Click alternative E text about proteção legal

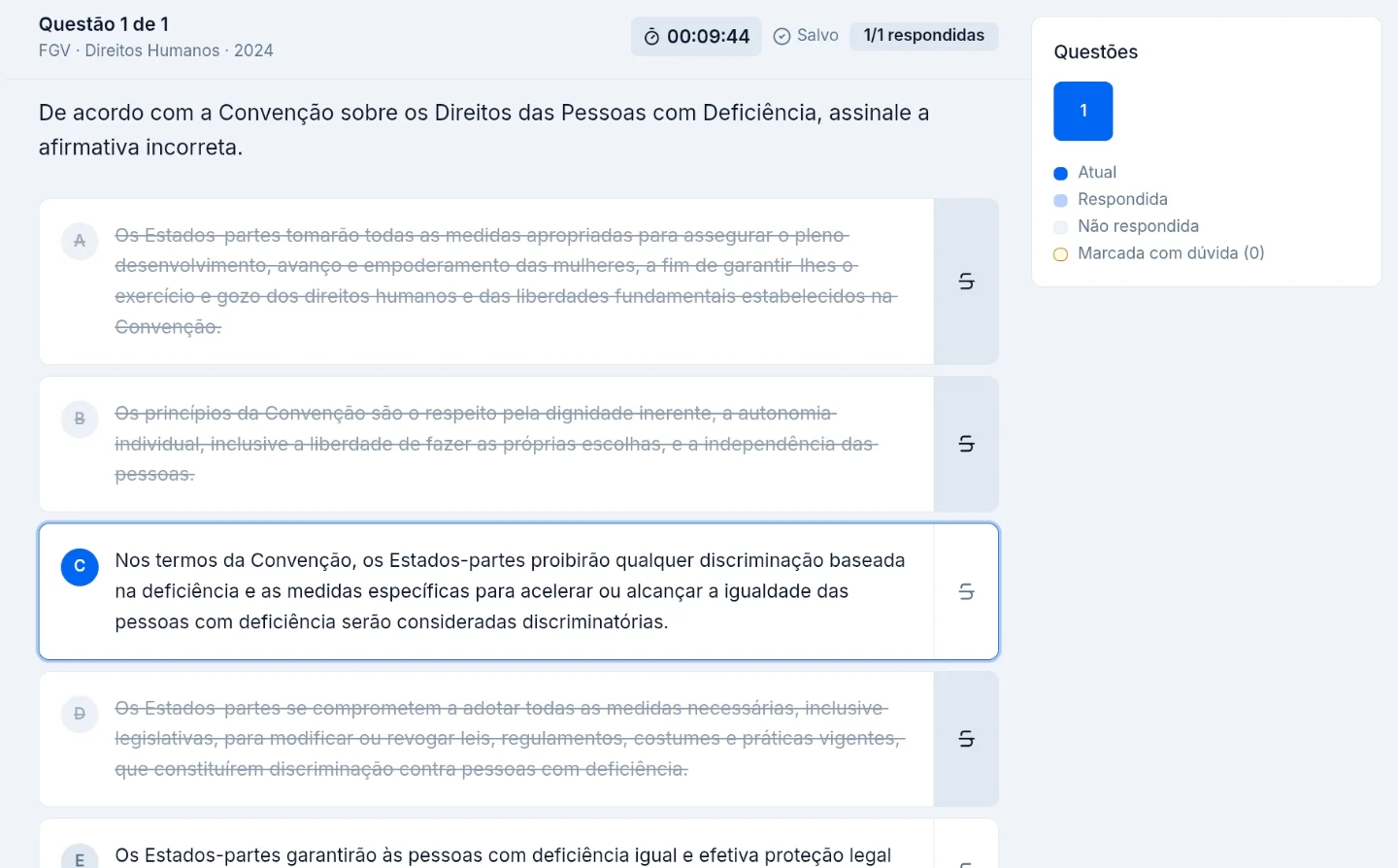pyautogui.click(x=503, y=855)
